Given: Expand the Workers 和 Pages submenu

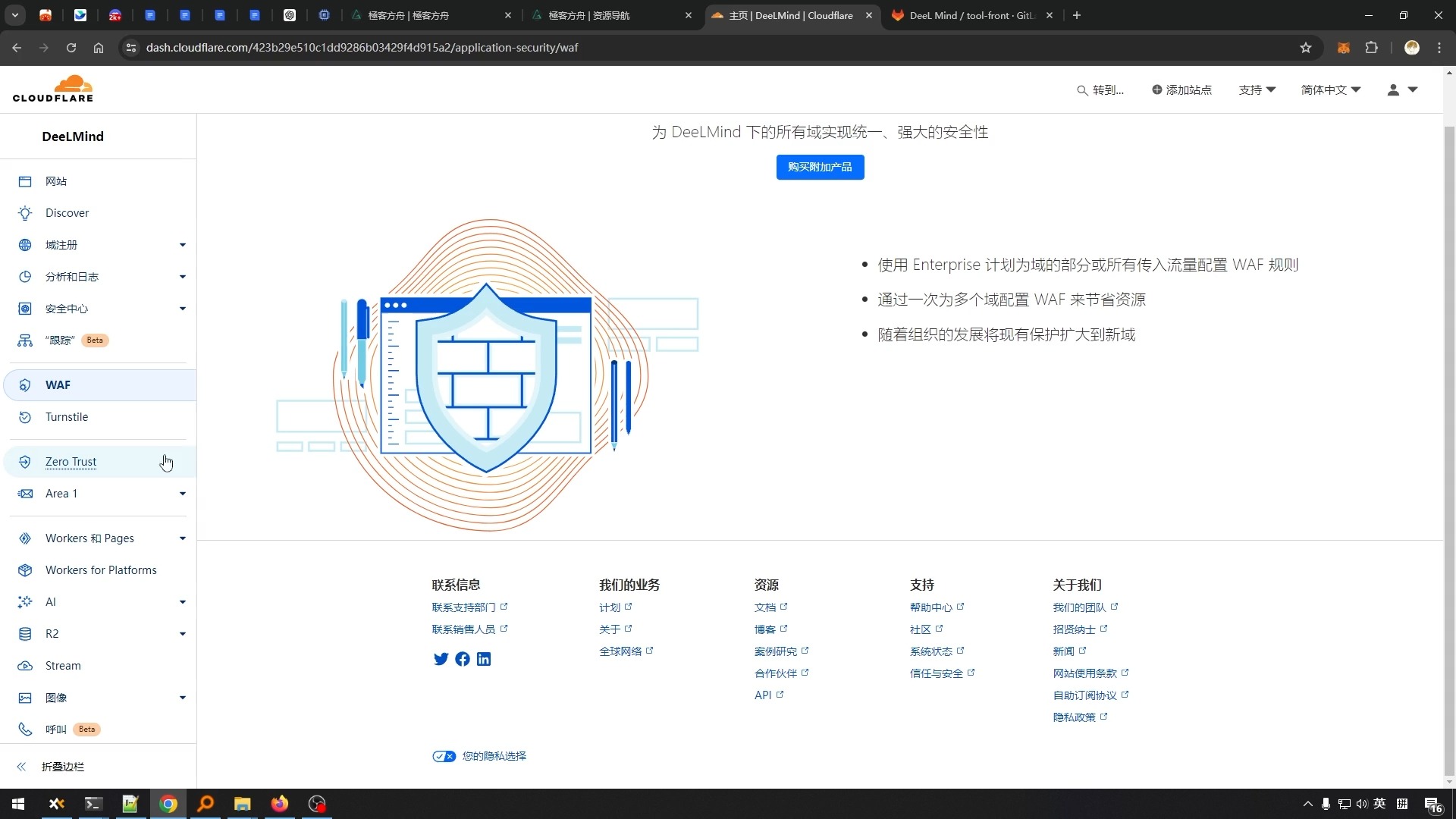Looking at the screenshot, I should click(x=182, y=538).
